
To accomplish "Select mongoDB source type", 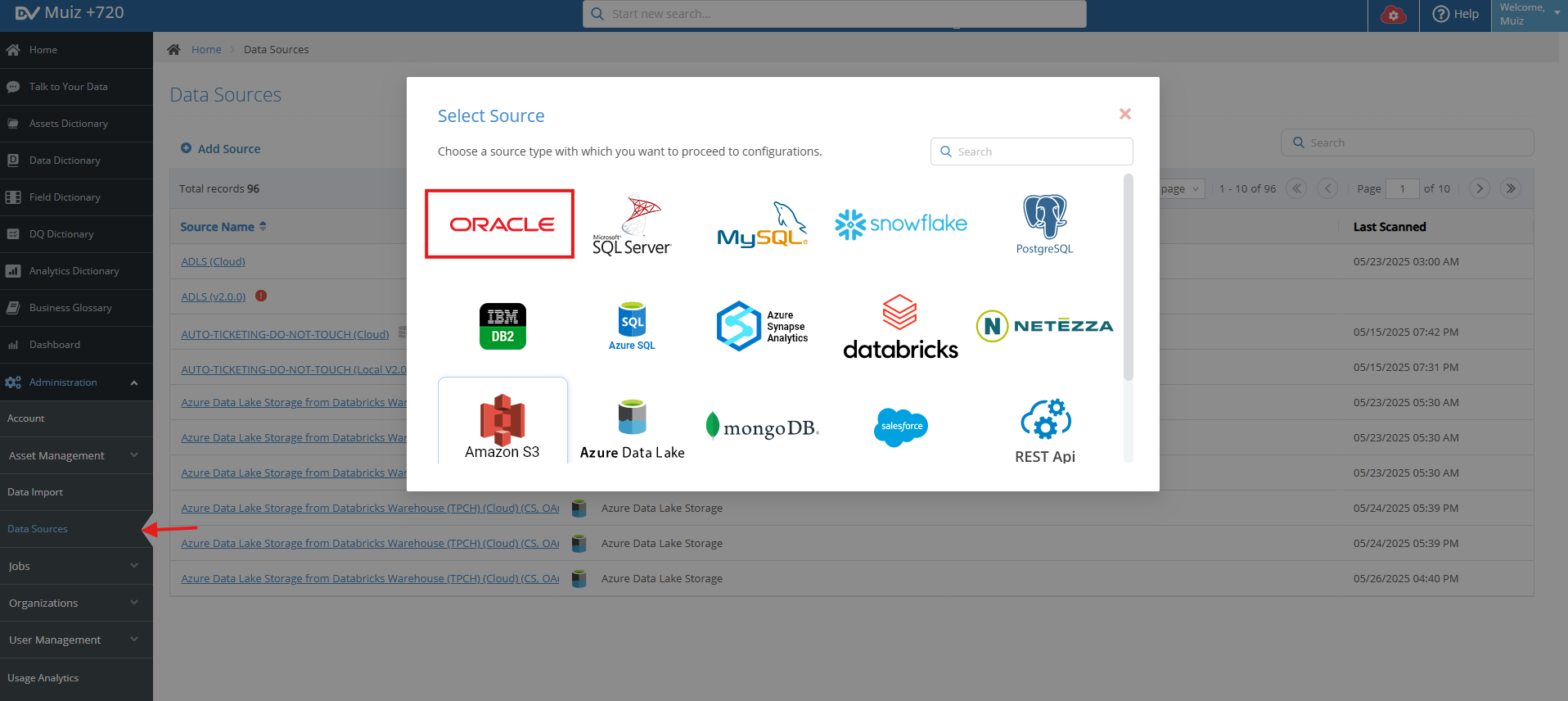I will tap(763, 426).
